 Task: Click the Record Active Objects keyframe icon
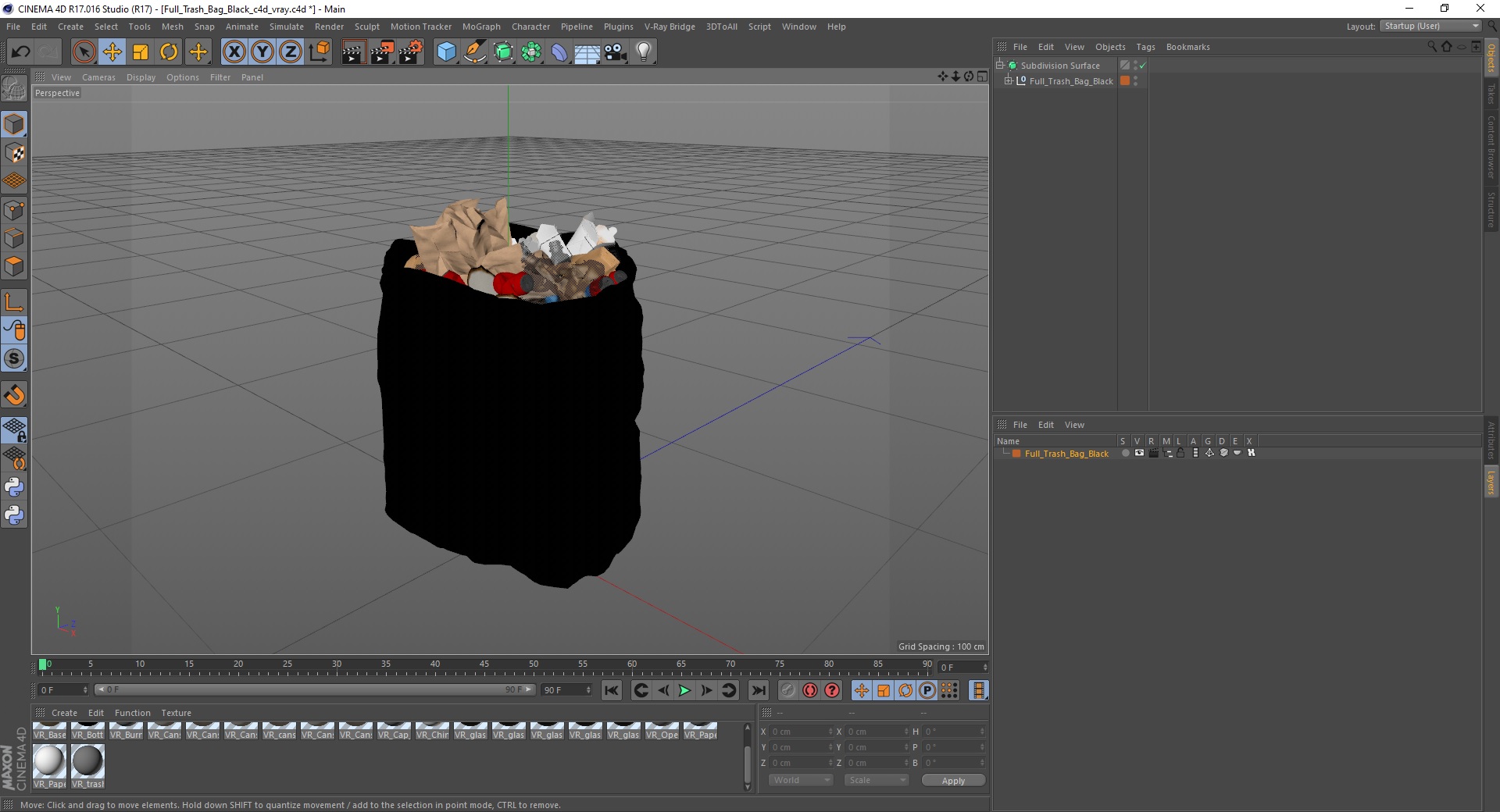coord(810,690)
